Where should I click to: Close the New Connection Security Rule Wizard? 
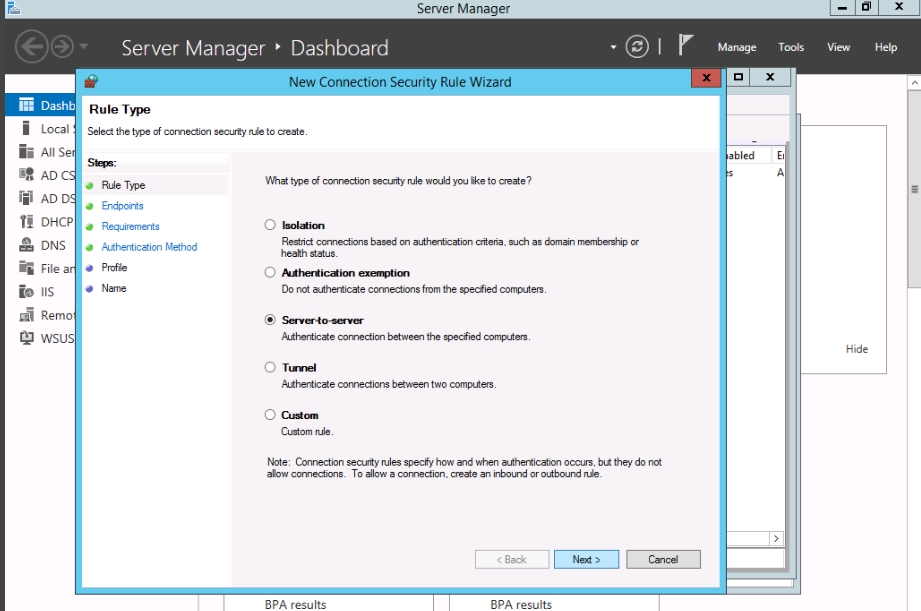(x=706, y=78)
